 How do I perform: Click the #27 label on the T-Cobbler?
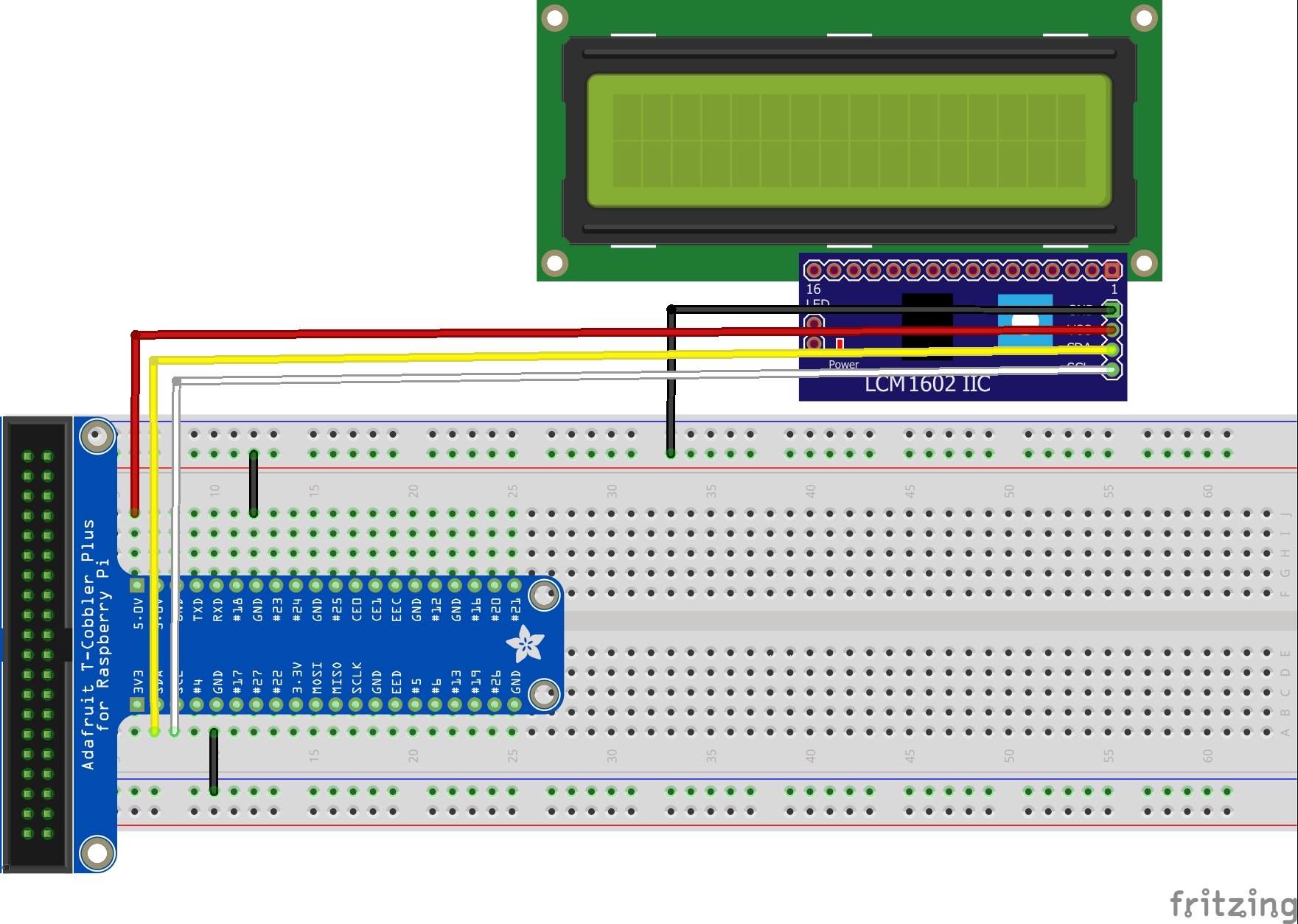257,682
